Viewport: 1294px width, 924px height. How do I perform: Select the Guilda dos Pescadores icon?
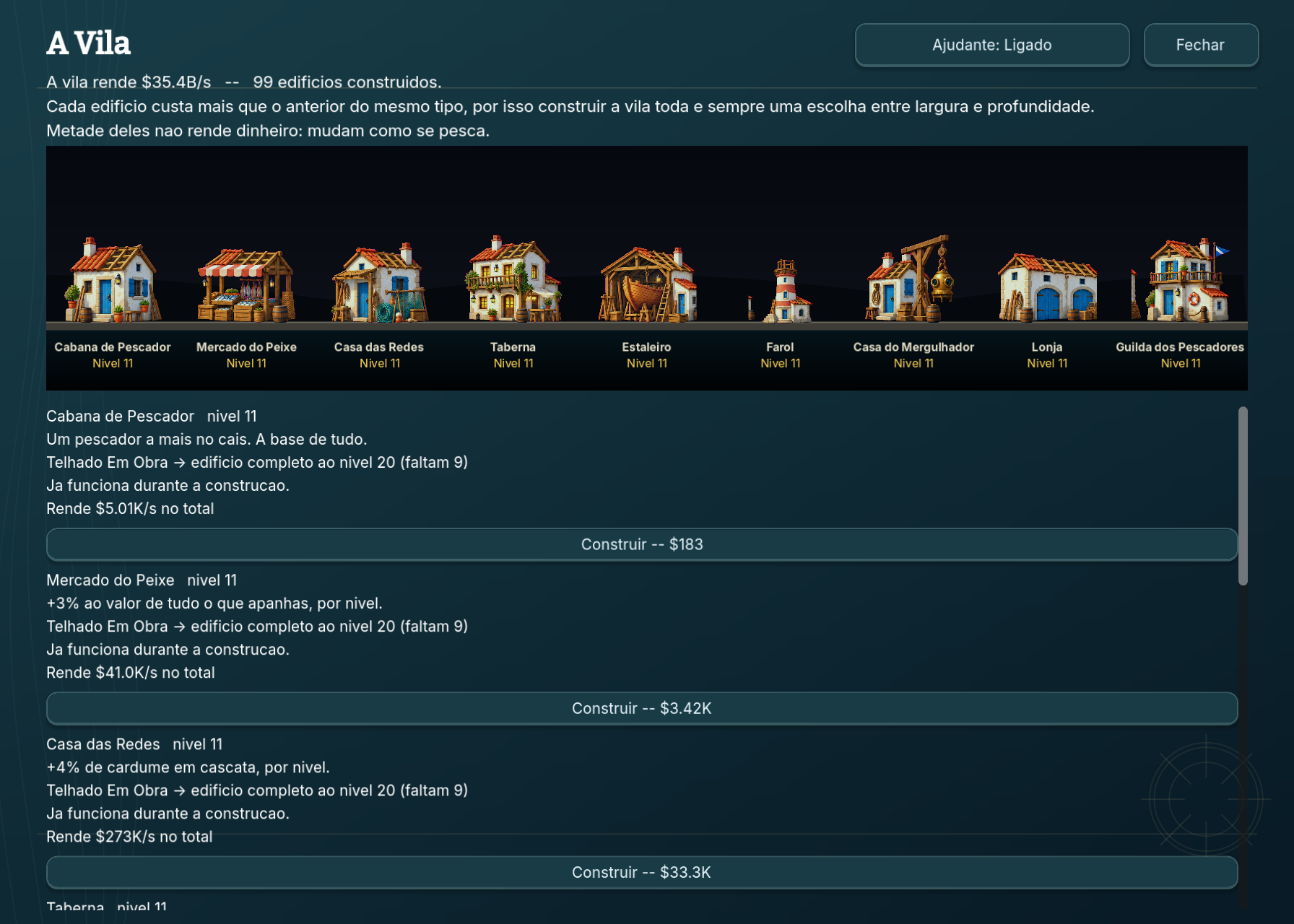[x=1181, y=279]
